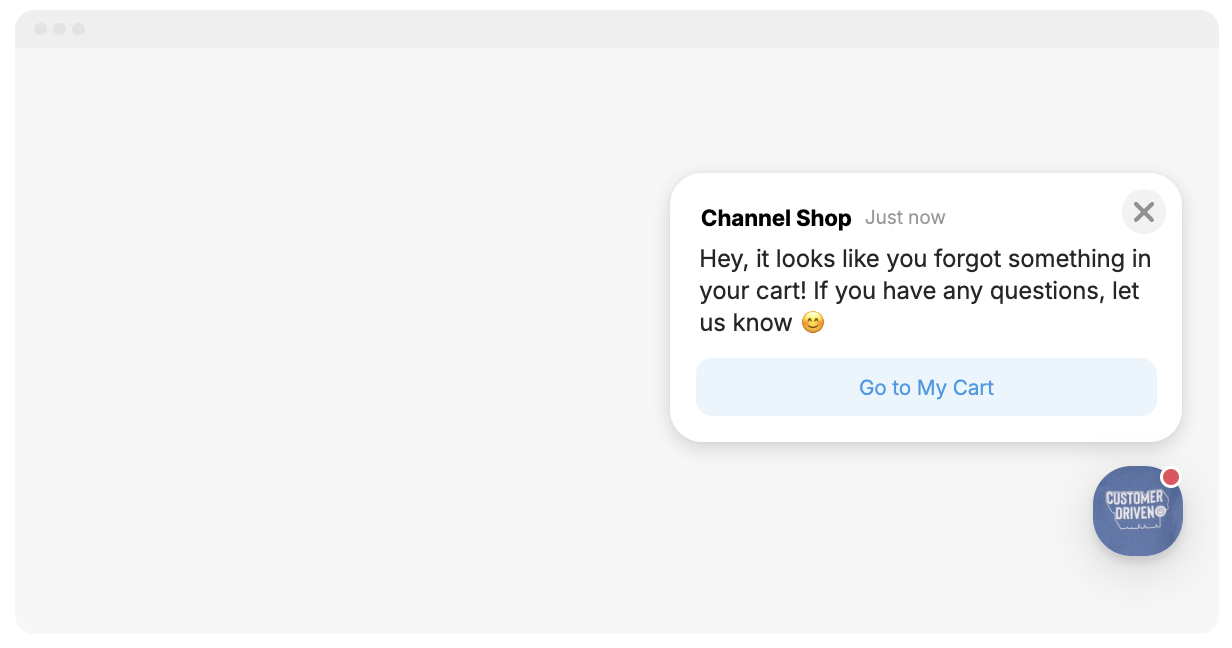Click the target symbol in the launcher logo
Screen dimensions: 1232x648
[x=1160, y=511]
